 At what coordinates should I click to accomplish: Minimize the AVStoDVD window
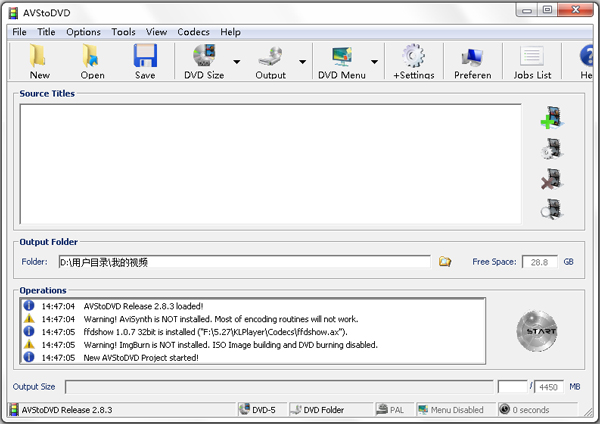tap(527, 10)
